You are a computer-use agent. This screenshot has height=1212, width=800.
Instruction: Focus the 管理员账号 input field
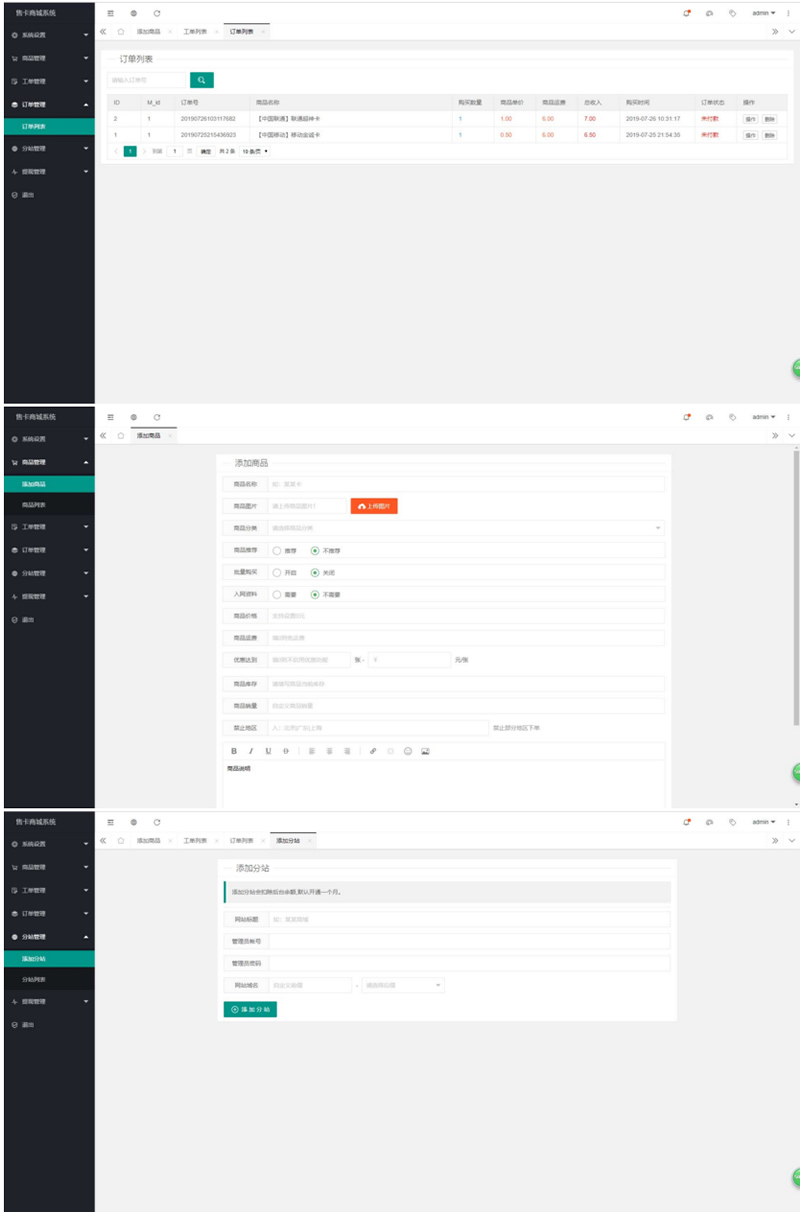tap(469, 941)
